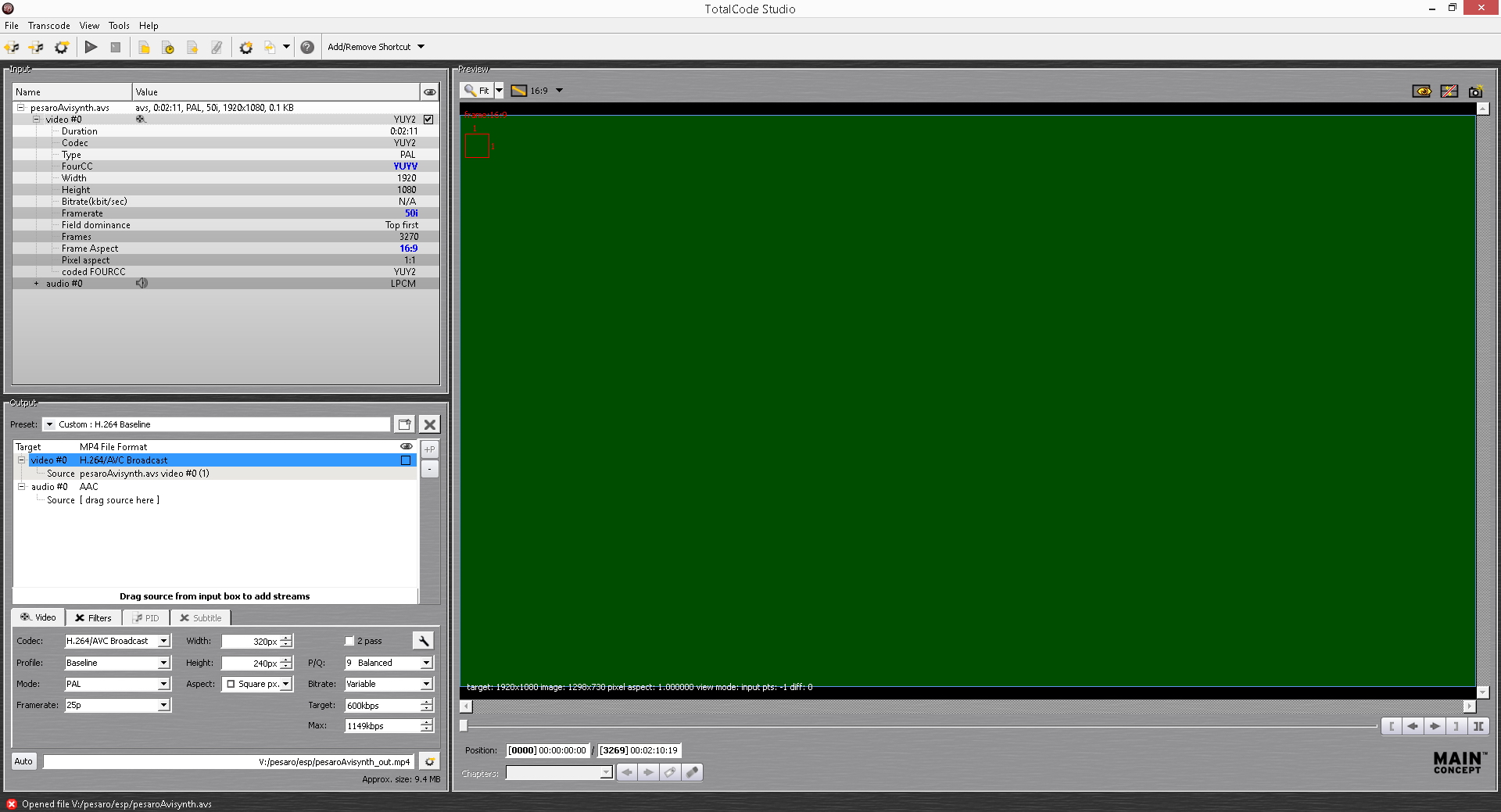Select the Video tab
This screenshot has width=1501, height=812.
(38, 617)
